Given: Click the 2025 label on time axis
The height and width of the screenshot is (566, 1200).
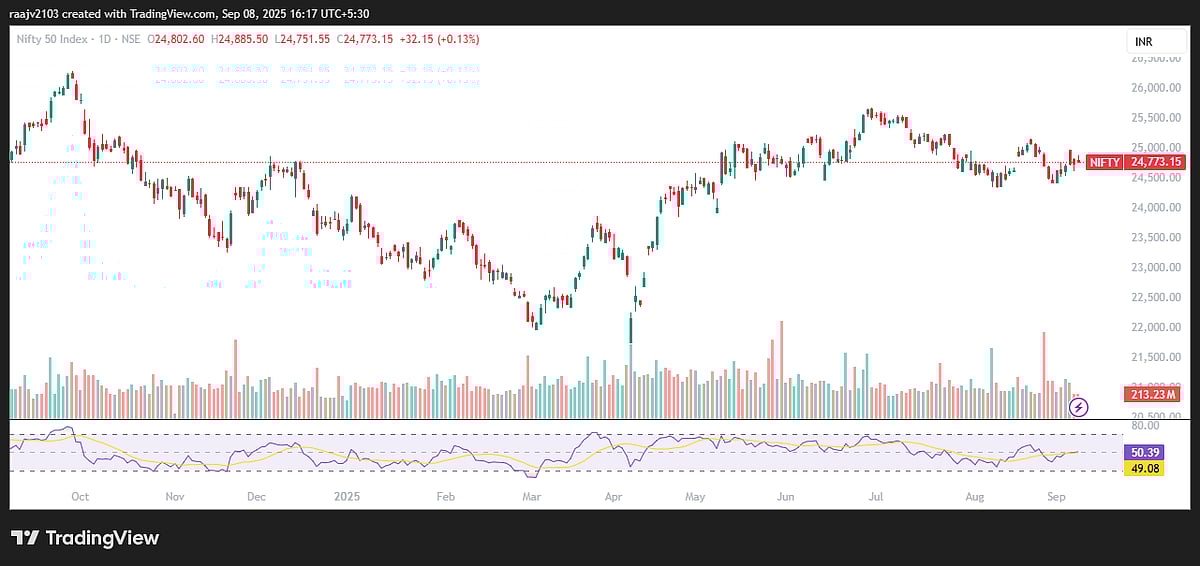Looking at the screenshot, I should pos(347,496).
